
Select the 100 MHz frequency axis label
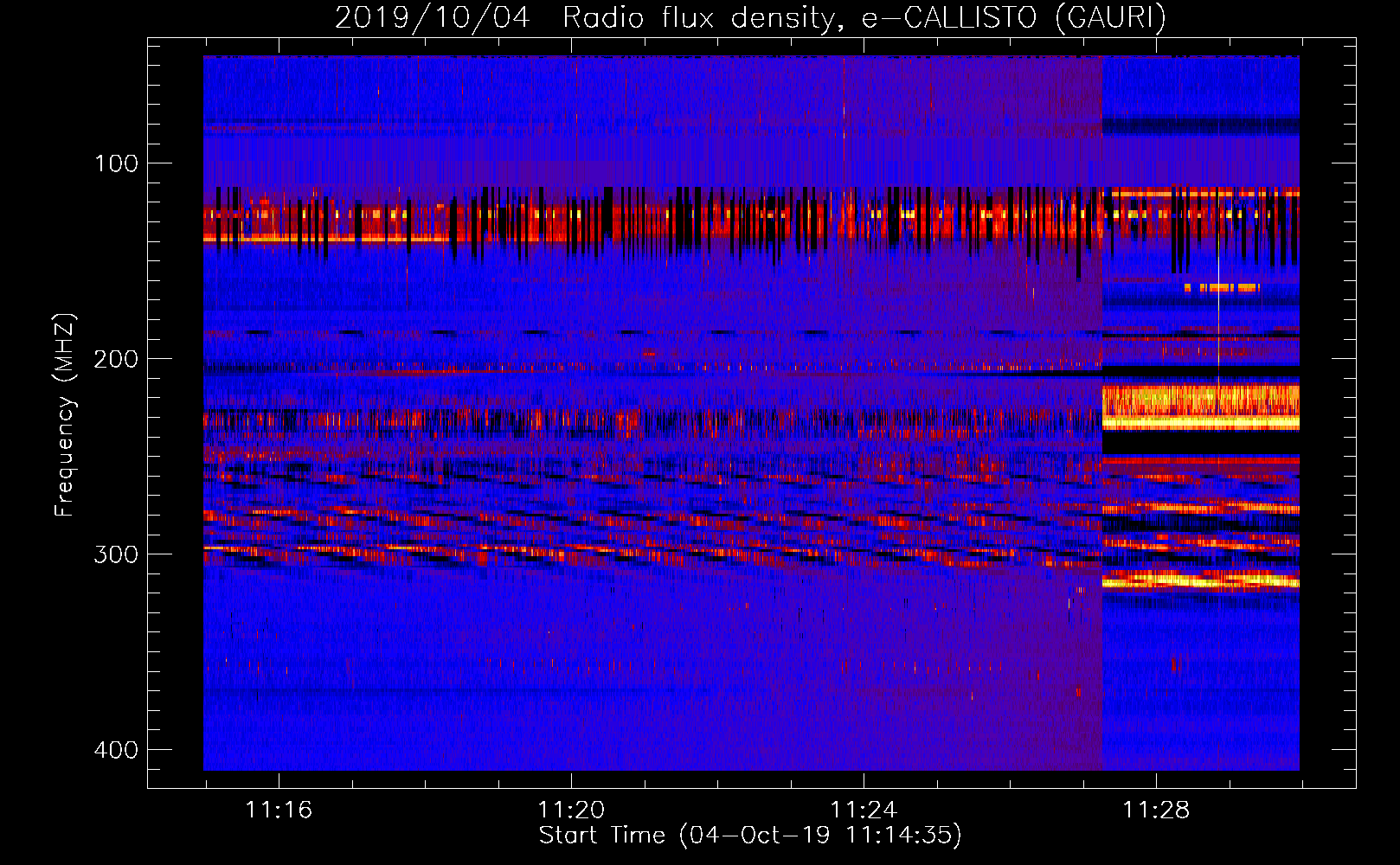[x=116, y=163]
